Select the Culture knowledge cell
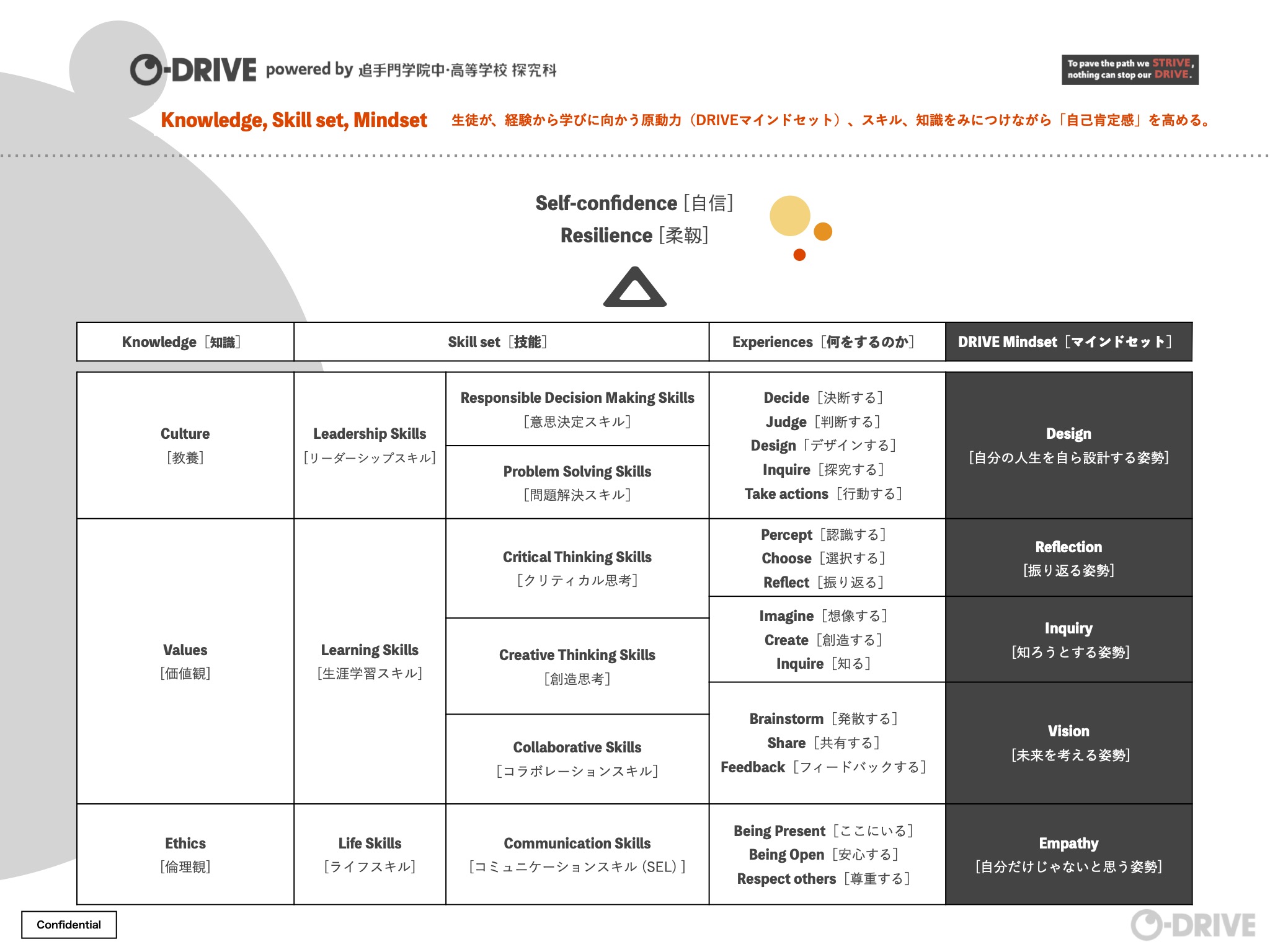Viewport: 1270px width, 952px height. coord(185,445)
